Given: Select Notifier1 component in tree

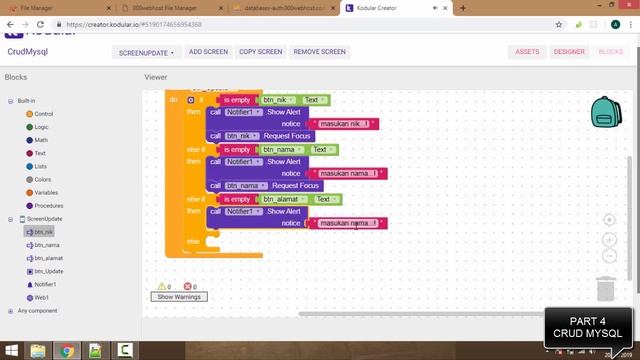Looking at the screenshot, I should pyautogui.click(x=41, y=284).
